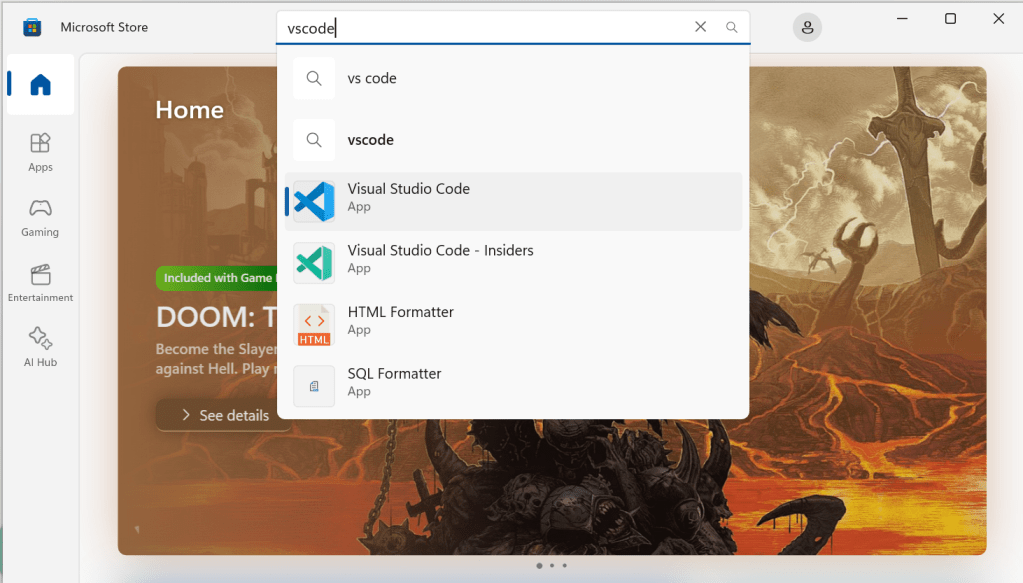Switch to the Entertainment section
The width and height of the screenshot is (1023, 583).
click(40, 283)
